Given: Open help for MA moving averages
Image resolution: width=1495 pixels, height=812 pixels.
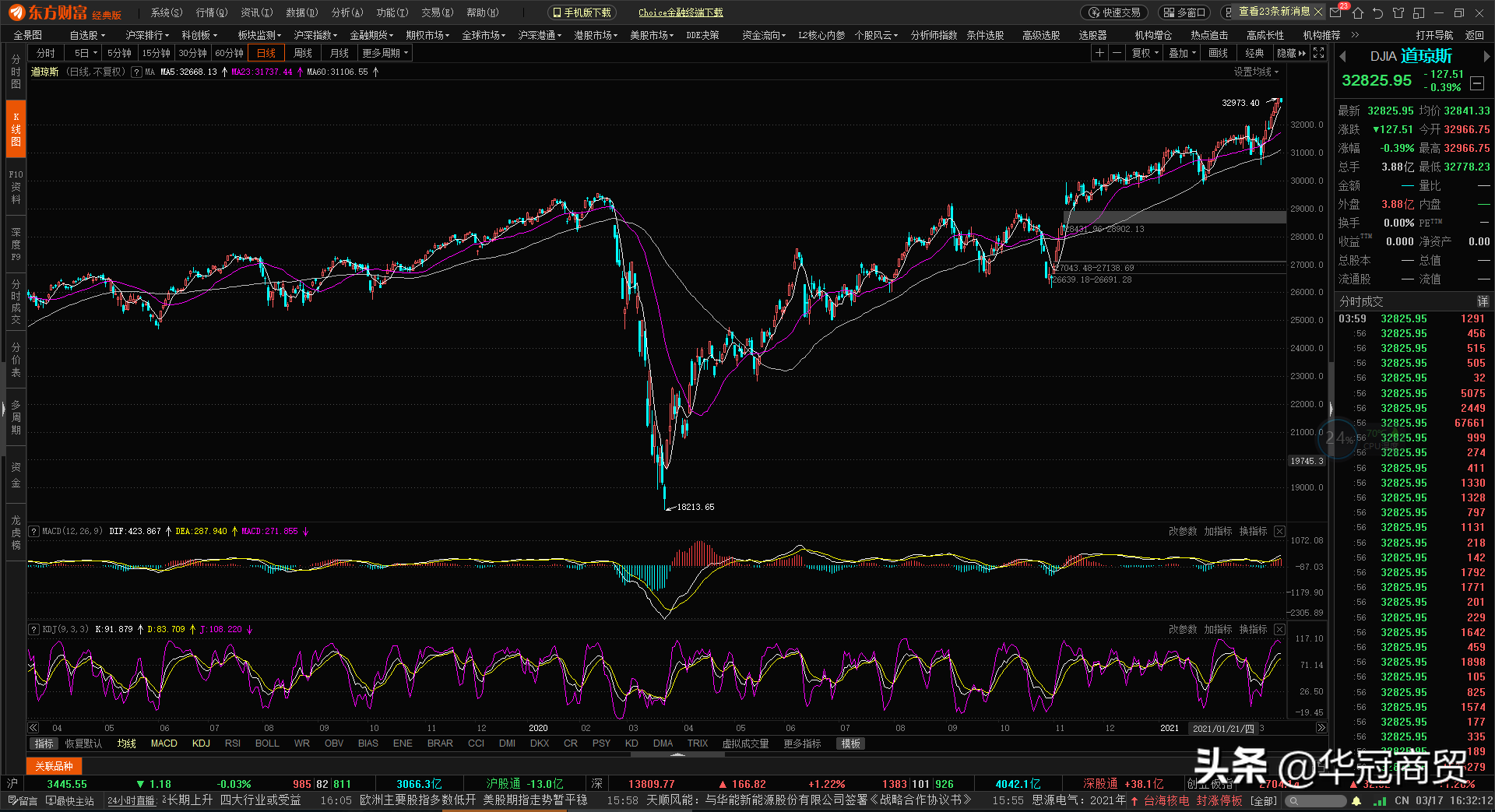Looking at the screenshot, I should coord(137,72).
